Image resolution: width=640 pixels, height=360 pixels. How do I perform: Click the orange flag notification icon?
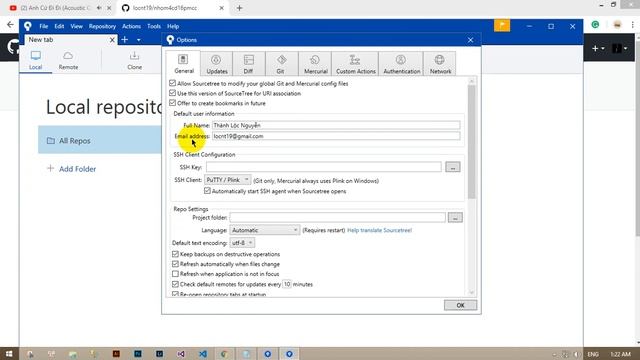pyautogui.click(x=502, y=26)
